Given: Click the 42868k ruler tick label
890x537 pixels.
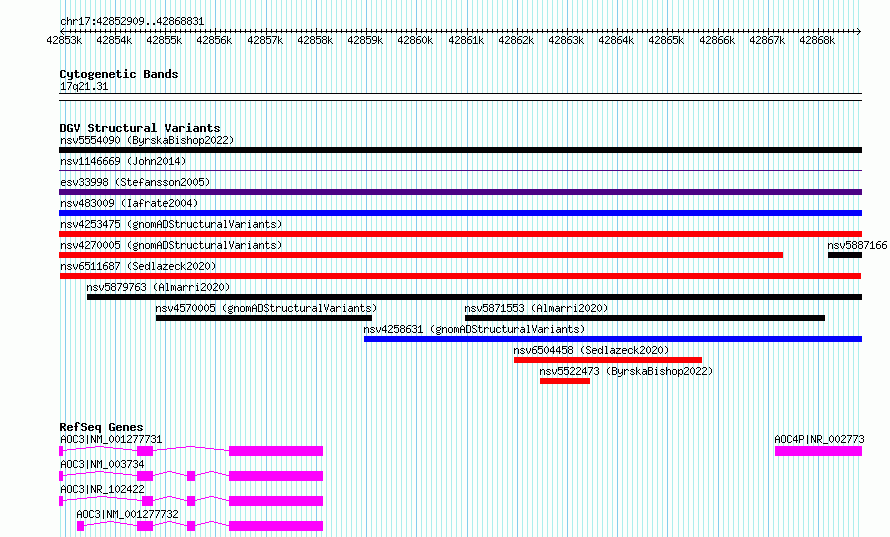Looking at the screenshot, I should [x=817, y=40].
